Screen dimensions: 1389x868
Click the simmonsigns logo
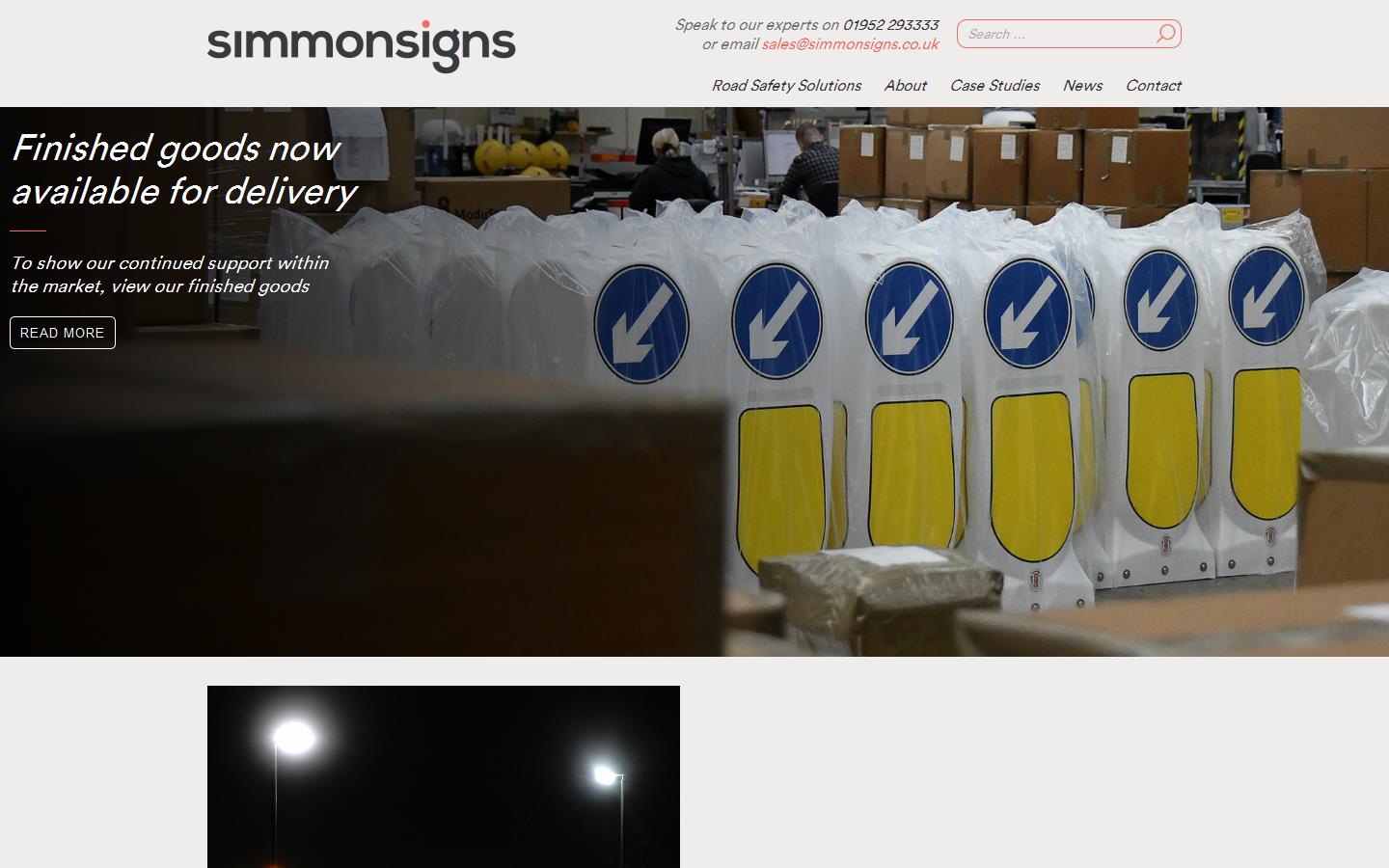(x=362, y=46)
